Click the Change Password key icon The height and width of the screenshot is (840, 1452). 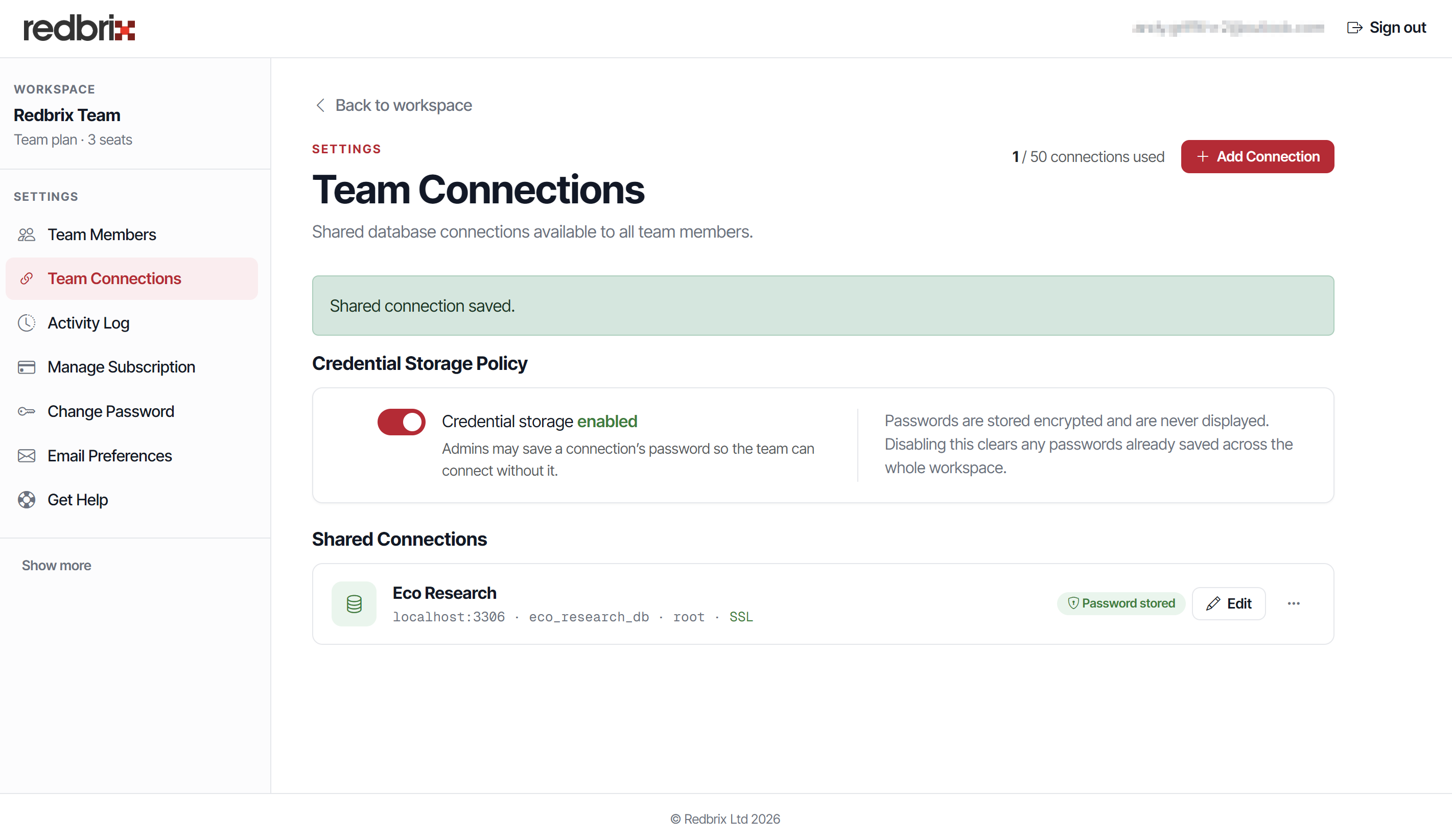coord(27,411)
